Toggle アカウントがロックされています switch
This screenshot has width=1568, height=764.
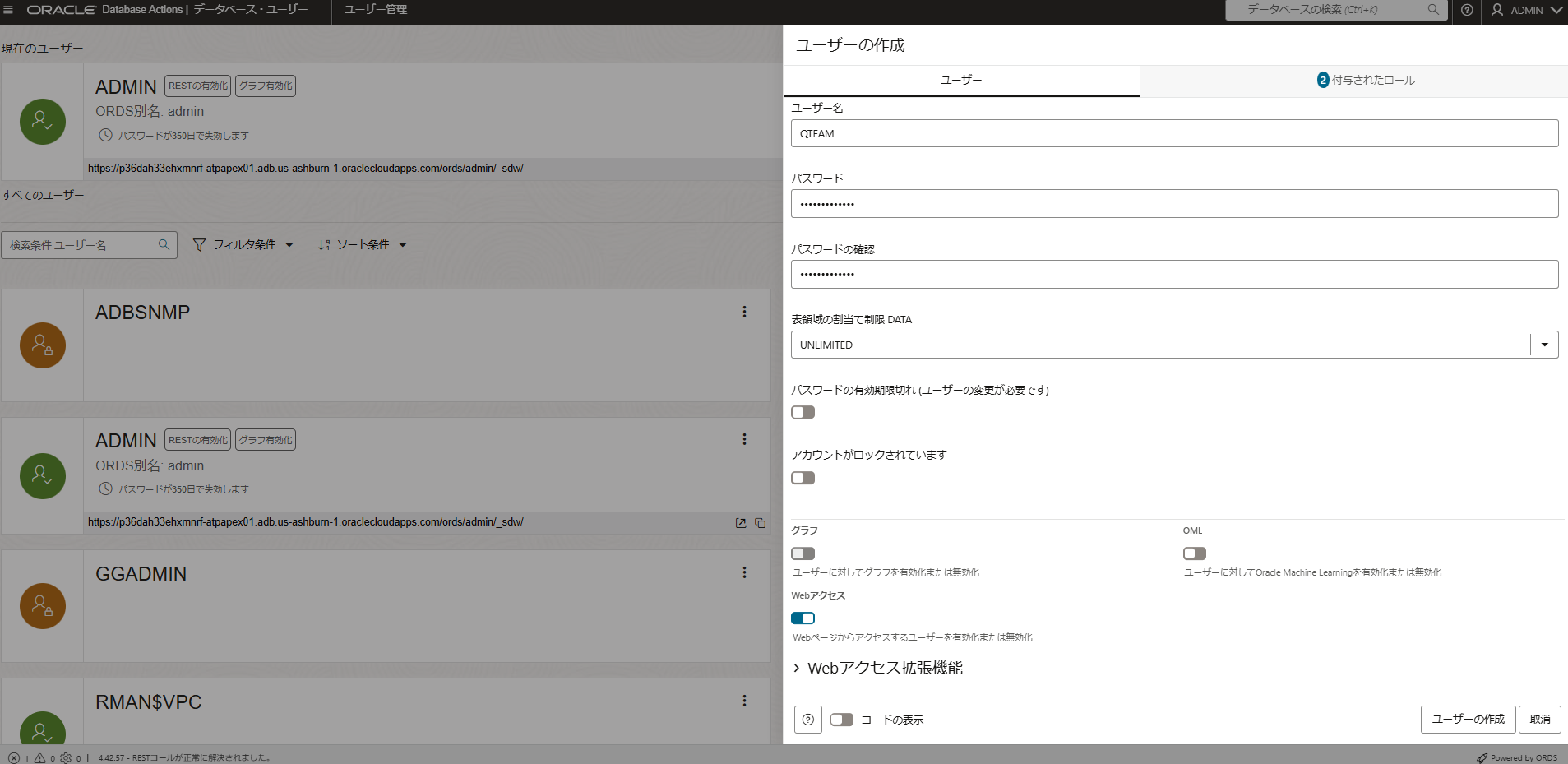(803, 478)
